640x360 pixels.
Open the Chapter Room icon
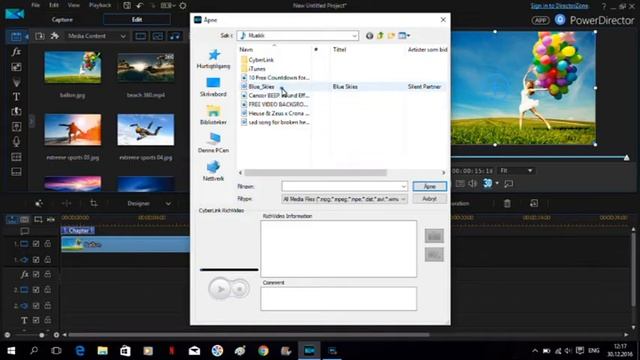(x=16, y=157)
